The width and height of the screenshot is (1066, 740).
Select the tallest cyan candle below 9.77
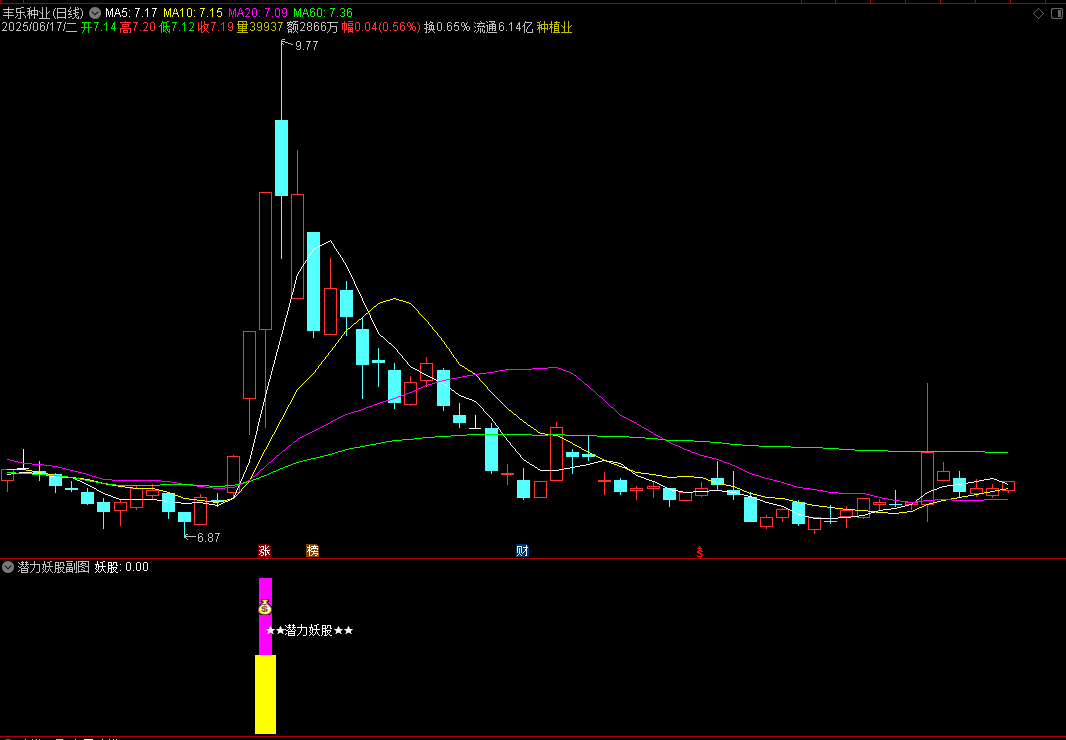[x=281, y=158]
